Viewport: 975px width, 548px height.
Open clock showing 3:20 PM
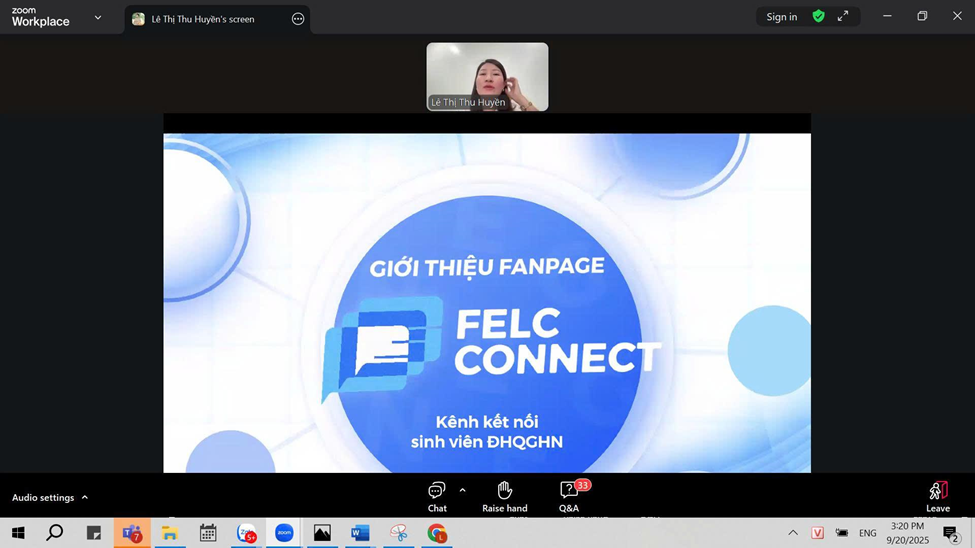click(907, 533)
